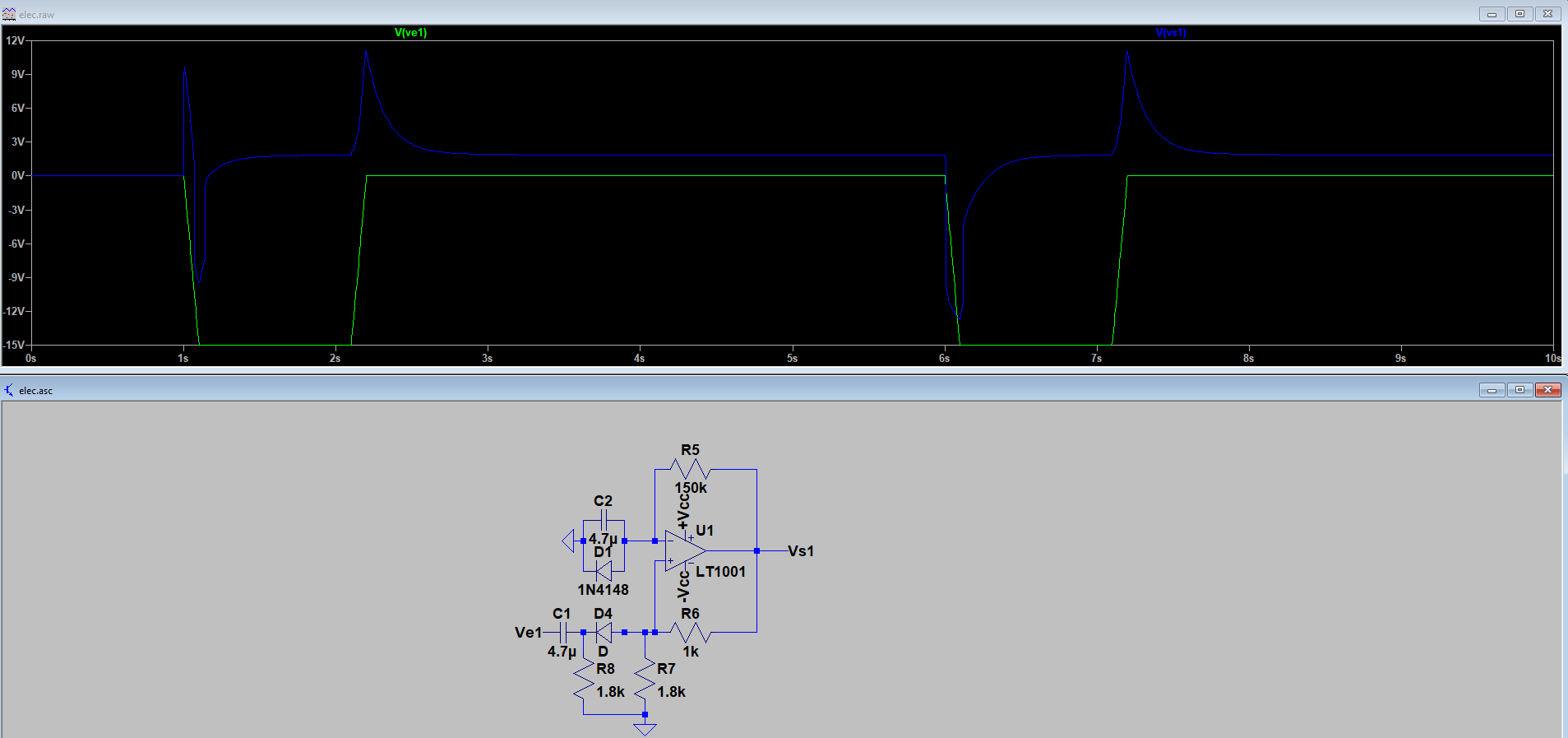Select the R5 150k feedback resistor
Viewport: 1568px width, 738px height.
(x=691, y=470)
